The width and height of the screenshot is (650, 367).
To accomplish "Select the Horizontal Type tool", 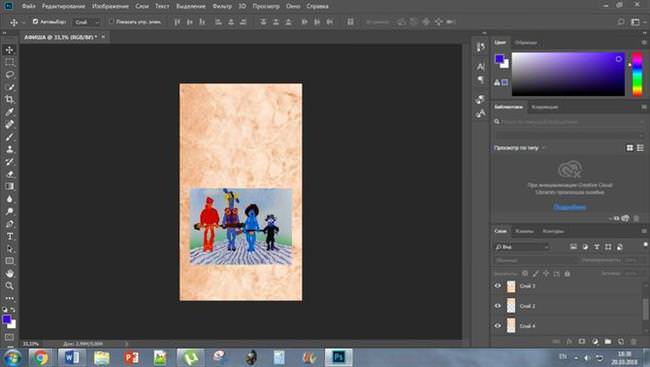I will [x=9, y=236].
